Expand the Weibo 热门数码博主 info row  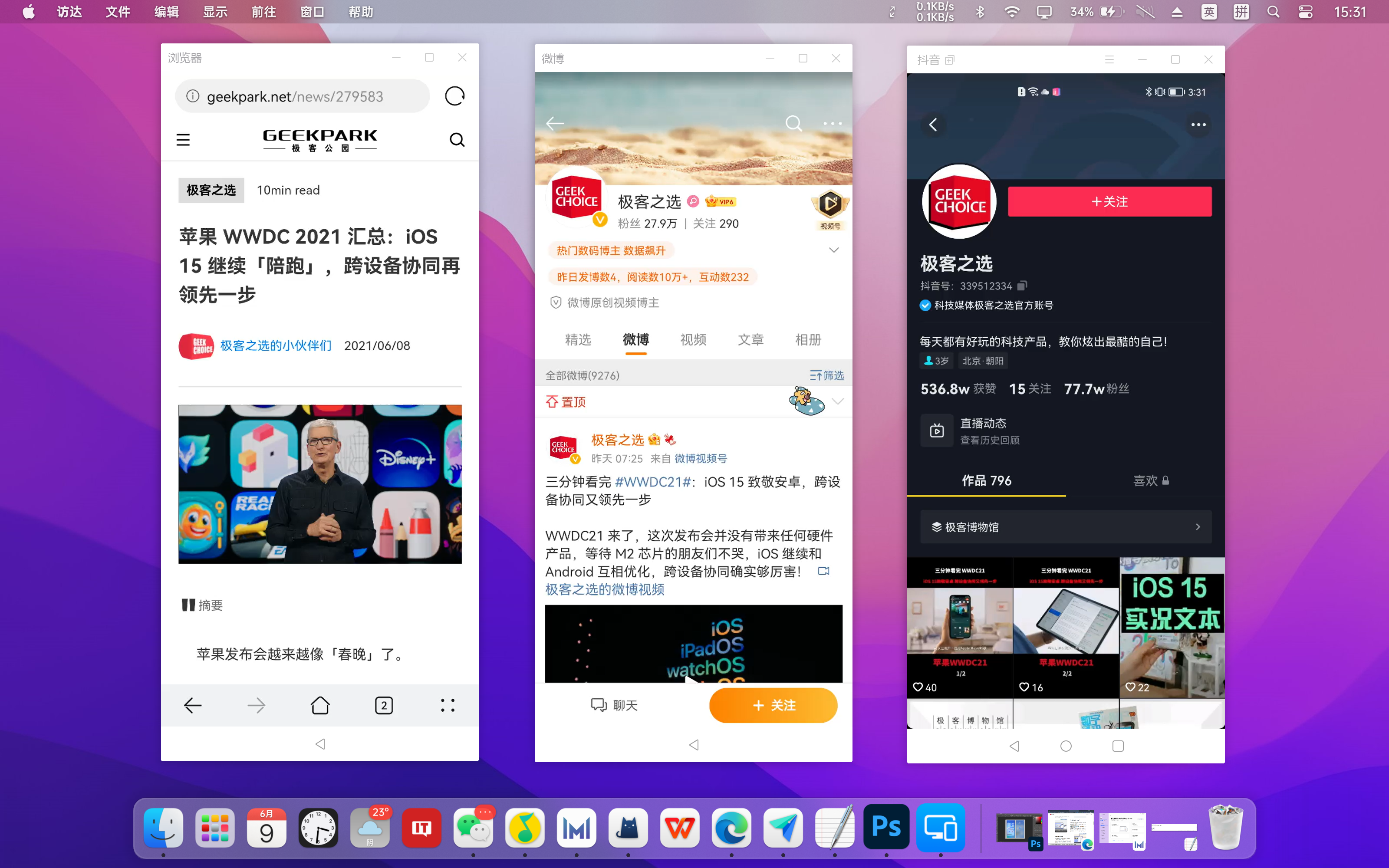click(x=834, y=250)
